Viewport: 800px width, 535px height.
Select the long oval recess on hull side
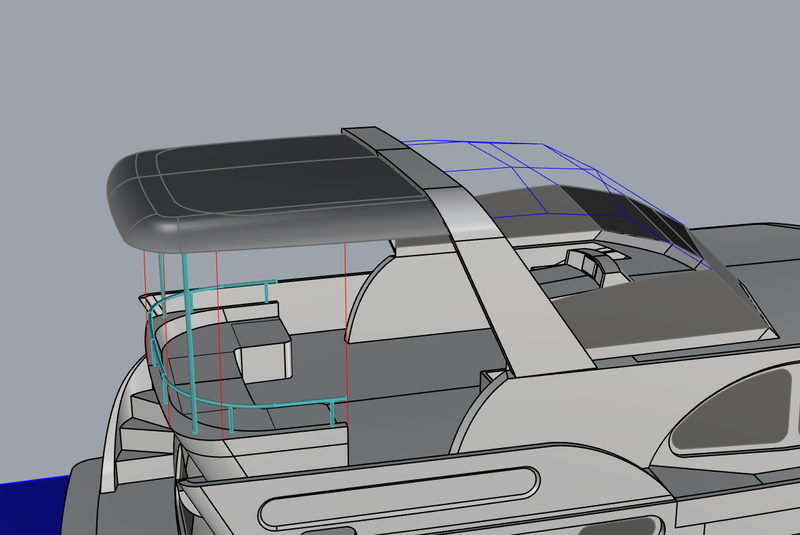click(x=398, y=497)
